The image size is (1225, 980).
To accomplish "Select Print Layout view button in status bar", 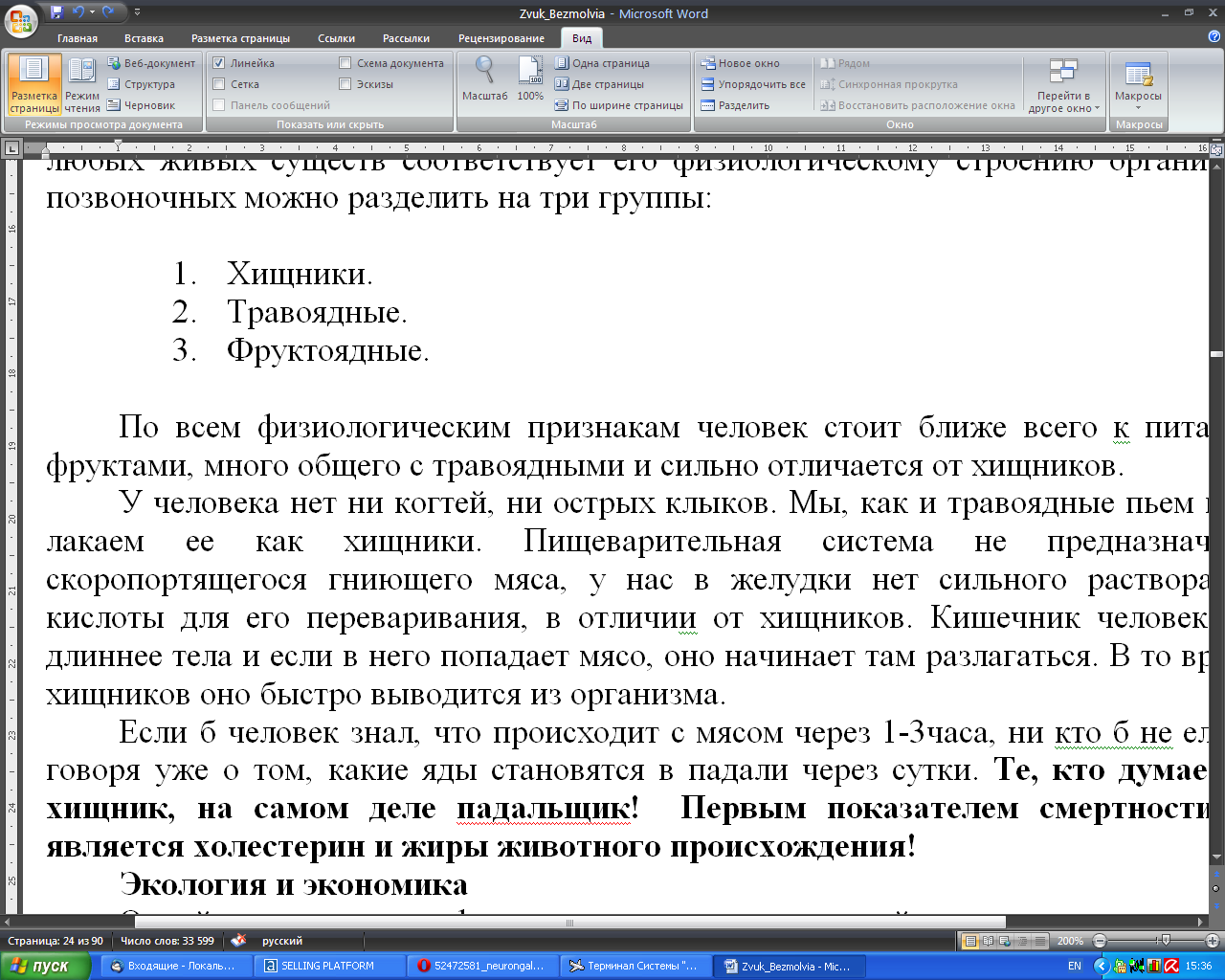I will (970, 941).
